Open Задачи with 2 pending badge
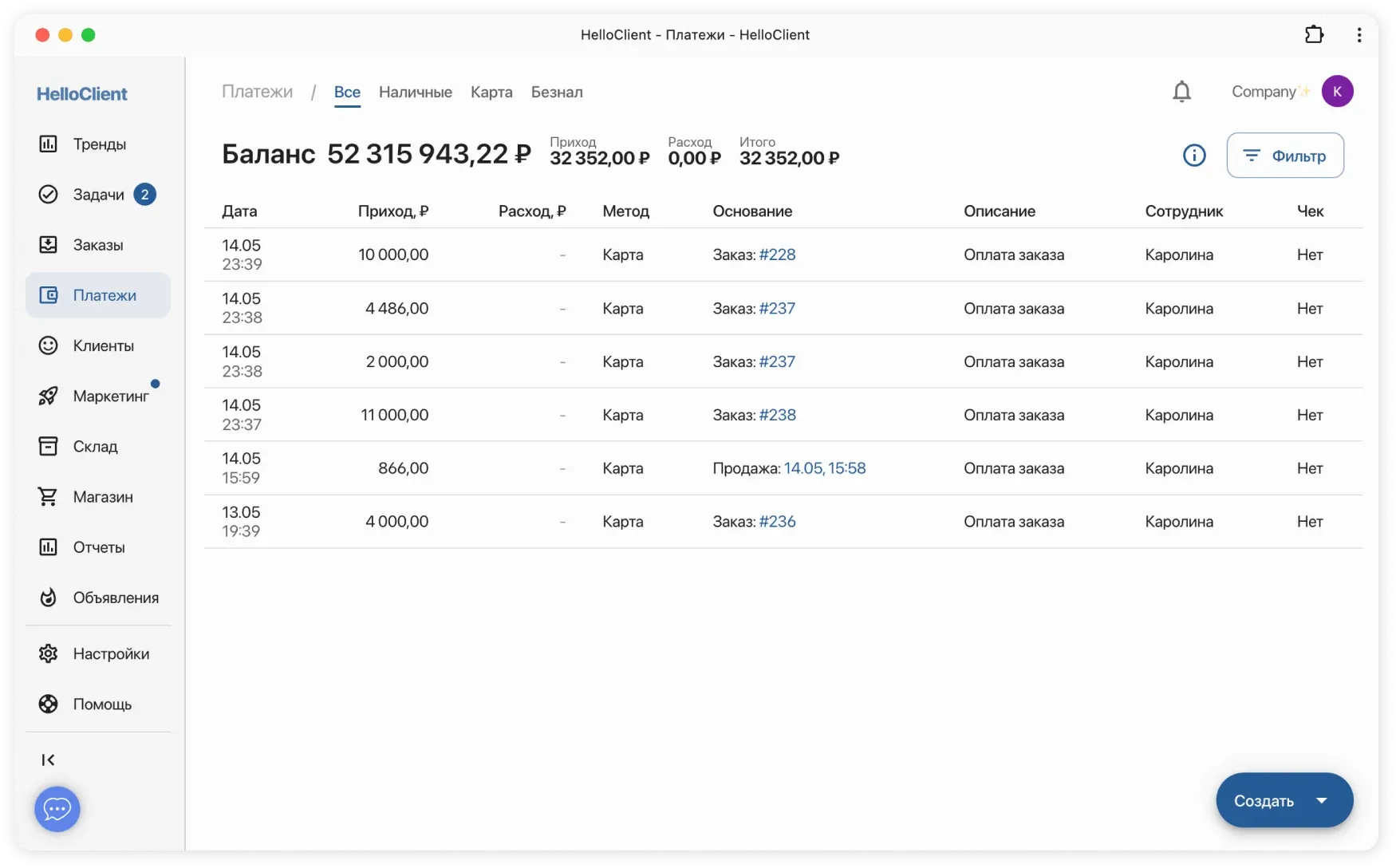Viewport: 1396px width, 868px height. tap(98, 195)
